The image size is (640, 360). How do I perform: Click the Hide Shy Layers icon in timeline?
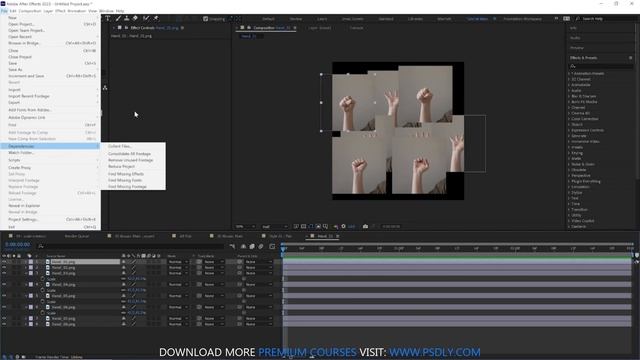coord(244,247)
